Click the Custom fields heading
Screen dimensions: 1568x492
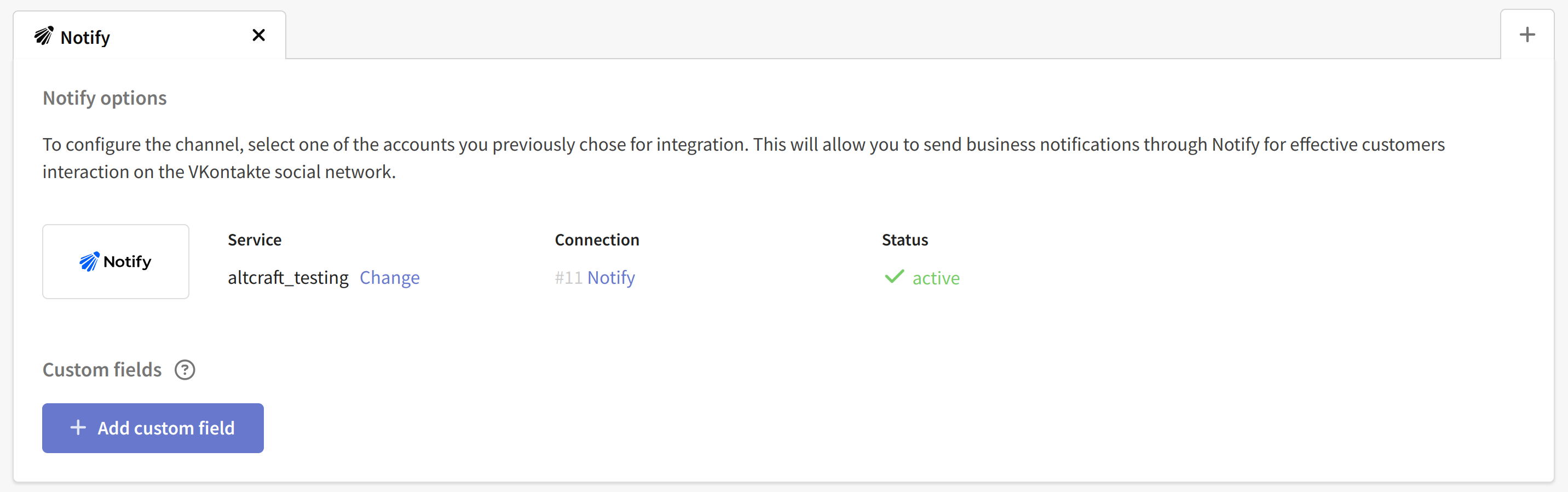click(102, 370)
